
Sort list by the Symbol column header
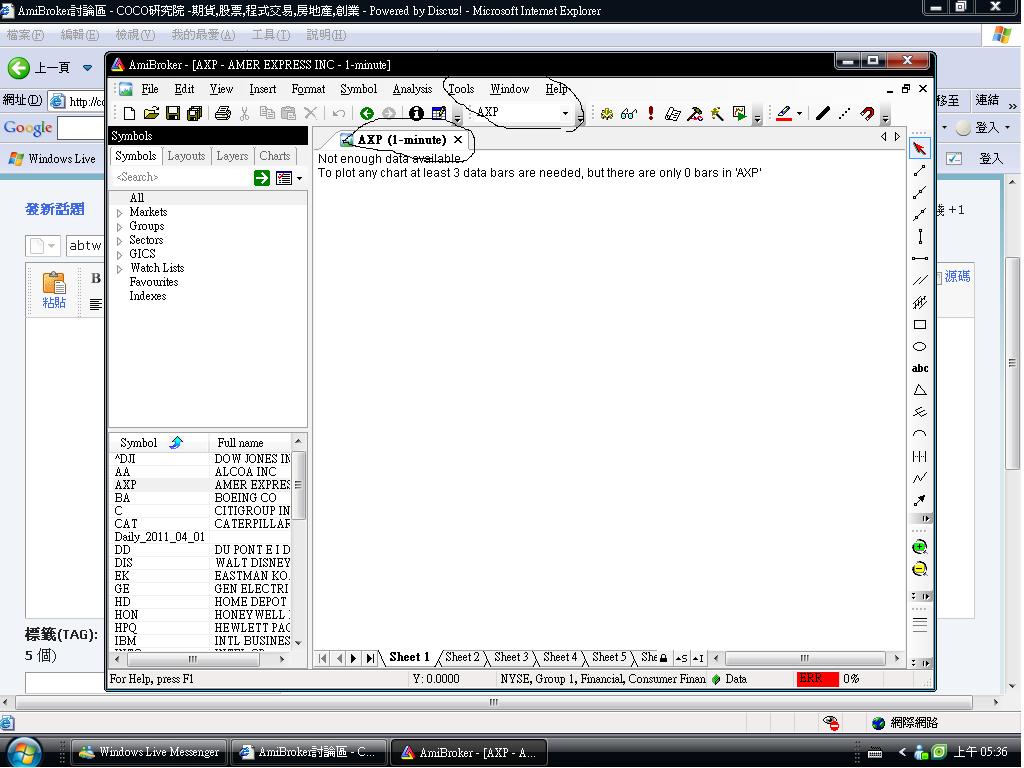[x=159, y=443]
